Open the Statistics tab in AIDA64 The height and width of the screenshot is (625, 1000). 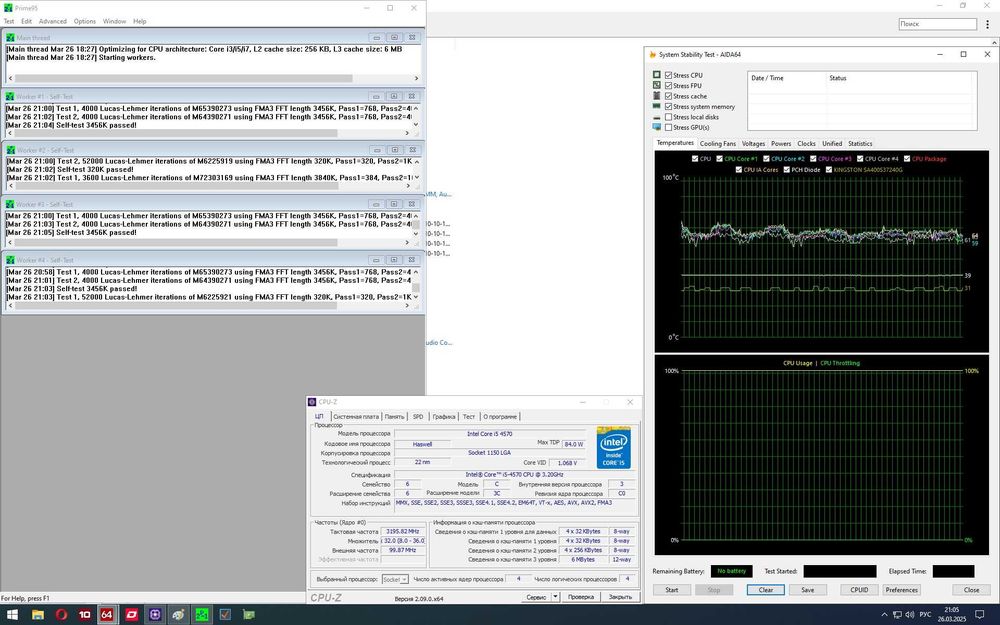[860, 143]
